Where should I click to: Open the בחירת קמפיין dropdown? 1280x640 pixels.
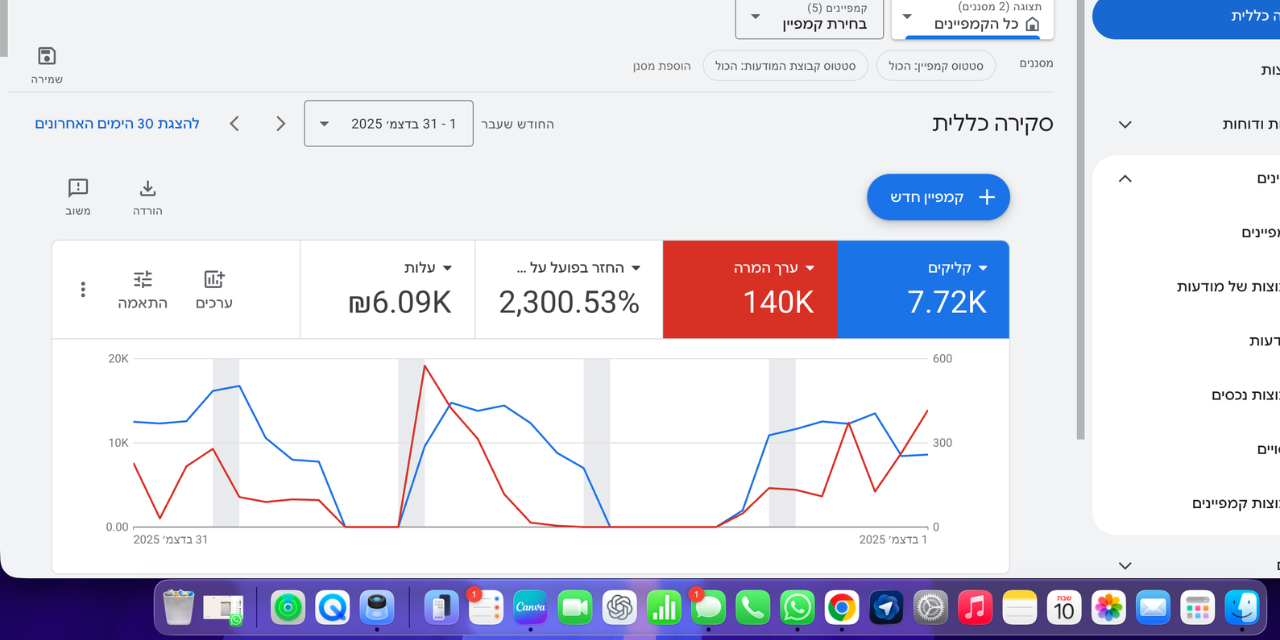[x=809, y=18]
